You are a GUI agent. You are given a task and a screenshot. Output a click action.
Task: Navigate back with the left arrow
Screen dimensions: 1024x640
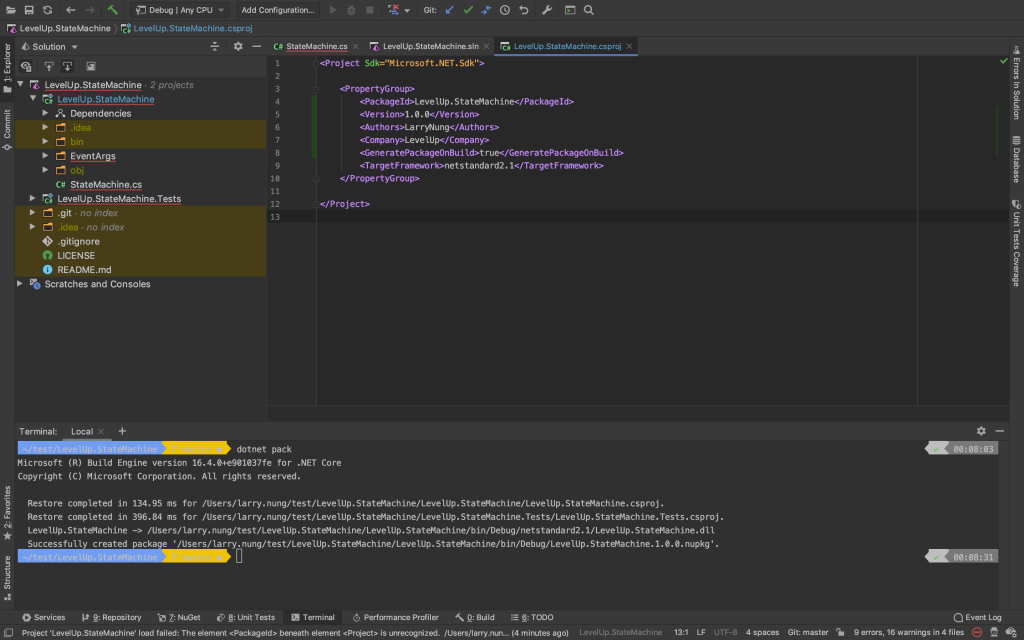(71, 10)
